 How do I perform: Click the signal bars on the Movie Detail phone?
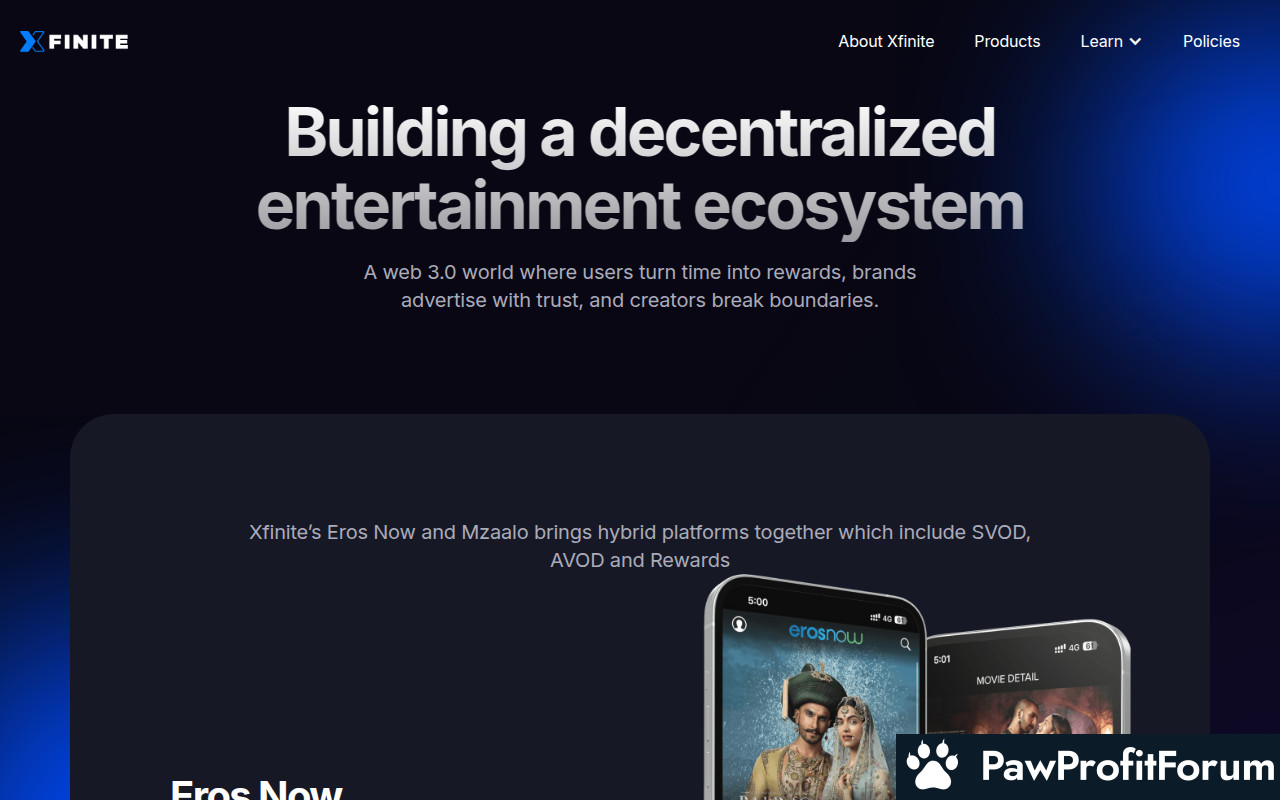[x=1061, y=648]
